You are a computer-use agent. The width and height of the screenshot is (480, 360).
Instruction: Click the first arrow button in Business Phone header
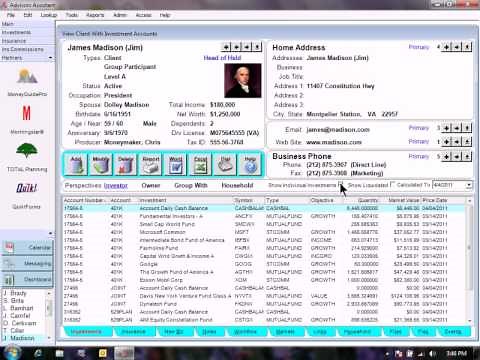pyautogui.click(x=447, y=156)
